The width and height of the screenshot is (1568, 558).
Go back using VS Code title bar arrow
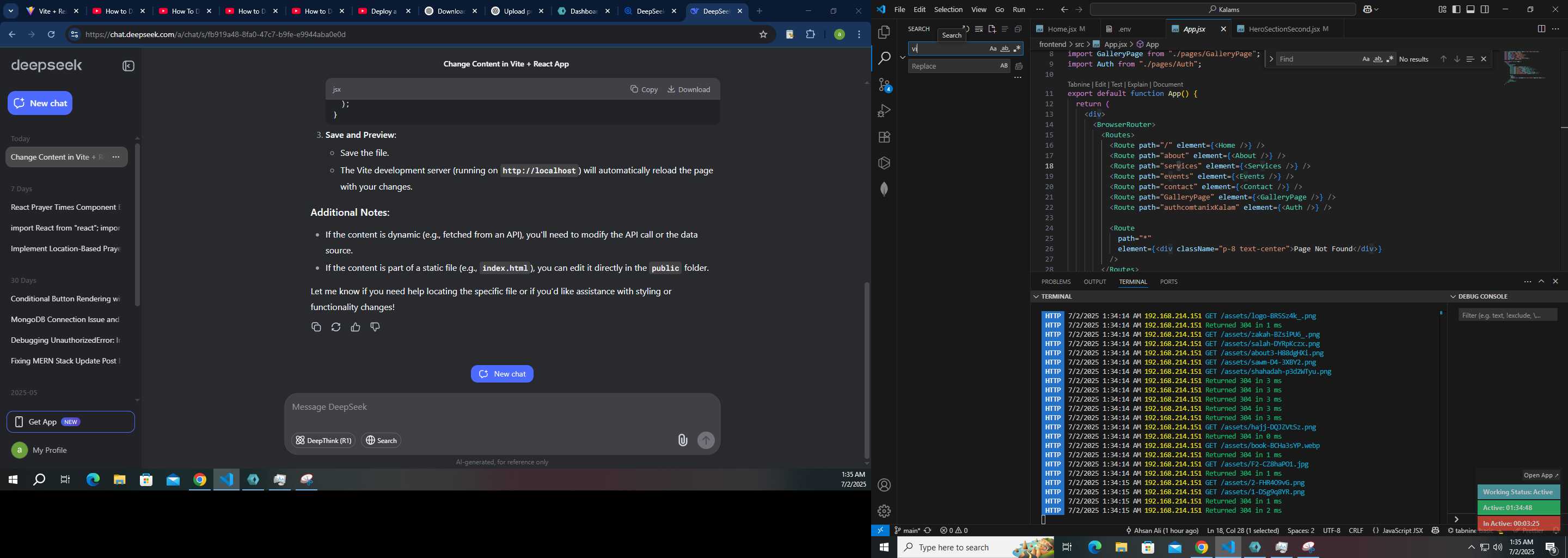(1064, 10)
